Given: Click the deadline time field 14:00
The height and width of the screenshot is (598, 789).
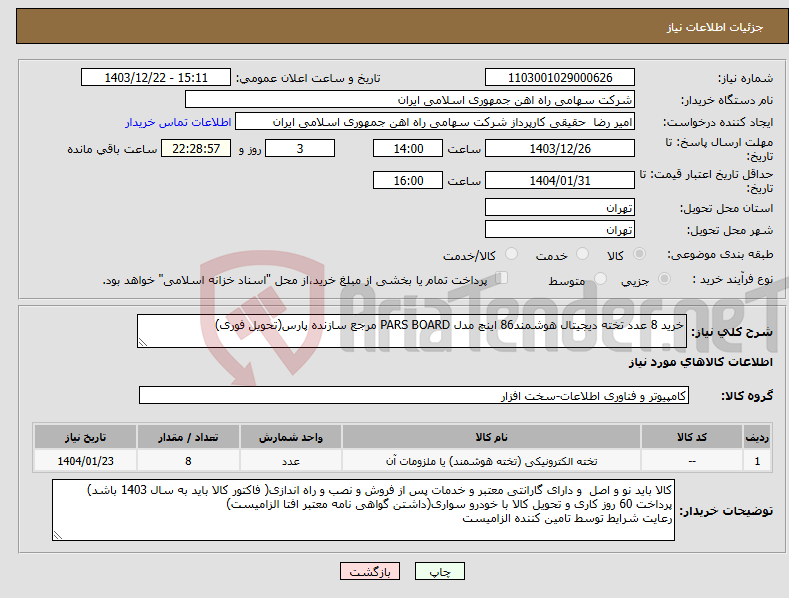Looking at the screenshot, I should [x=408, y=148].
